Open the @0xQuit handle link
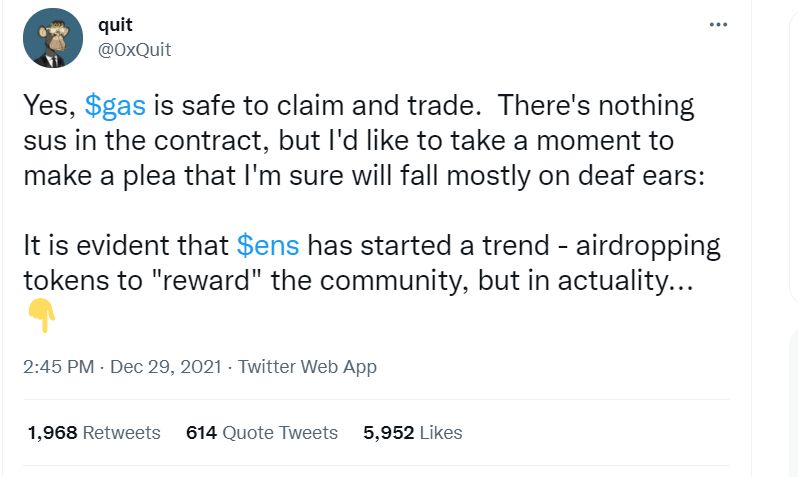 [135, 49]
